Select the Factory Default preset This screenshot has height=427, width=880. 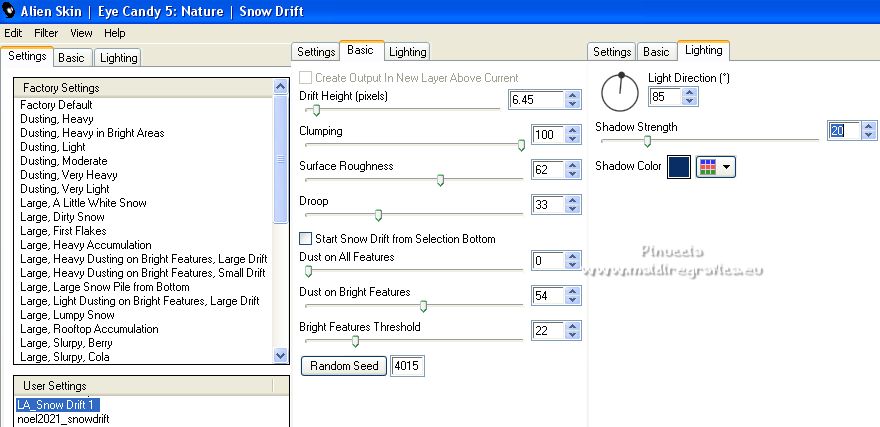[56, 105]
